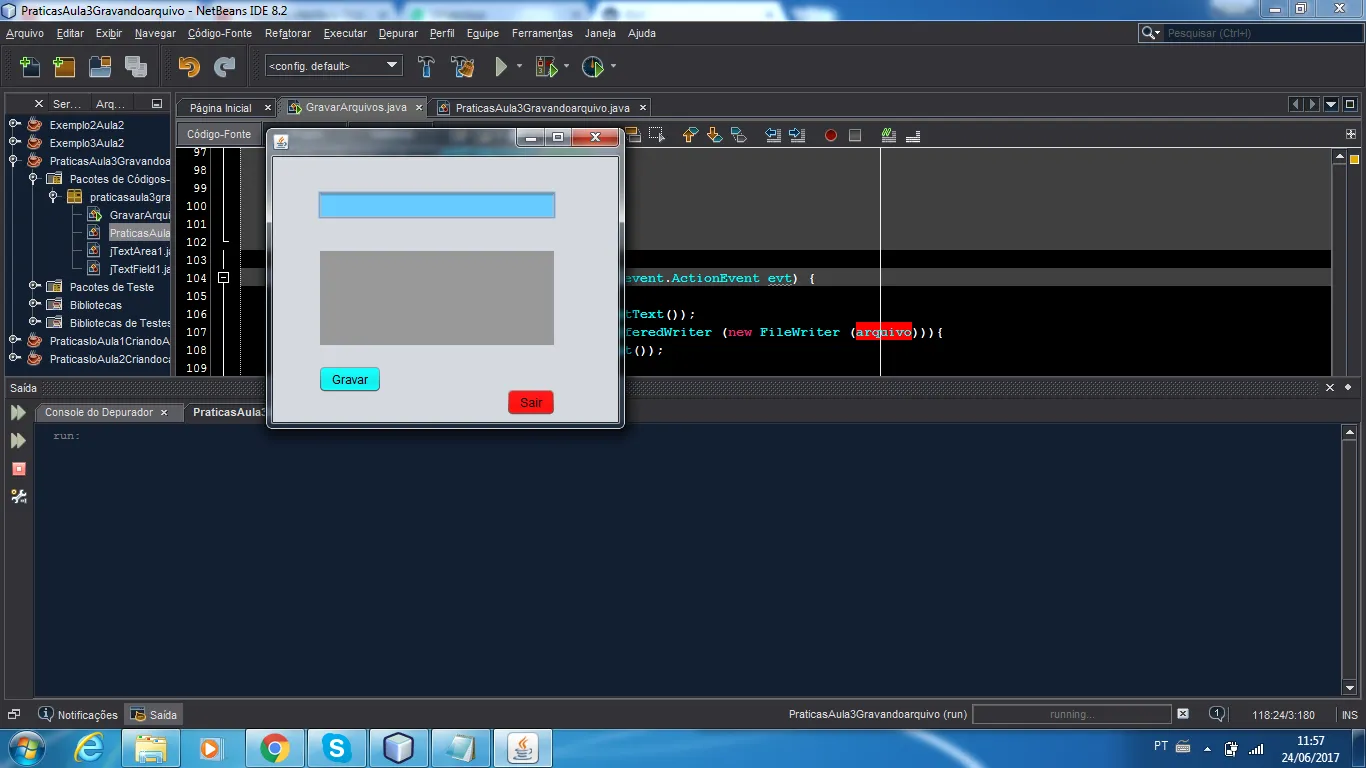Image resolution: width=1366 pixels, height=768 pixels.
Task: Click the Undo arrow in the toolbar
Action: coord(188,67)
